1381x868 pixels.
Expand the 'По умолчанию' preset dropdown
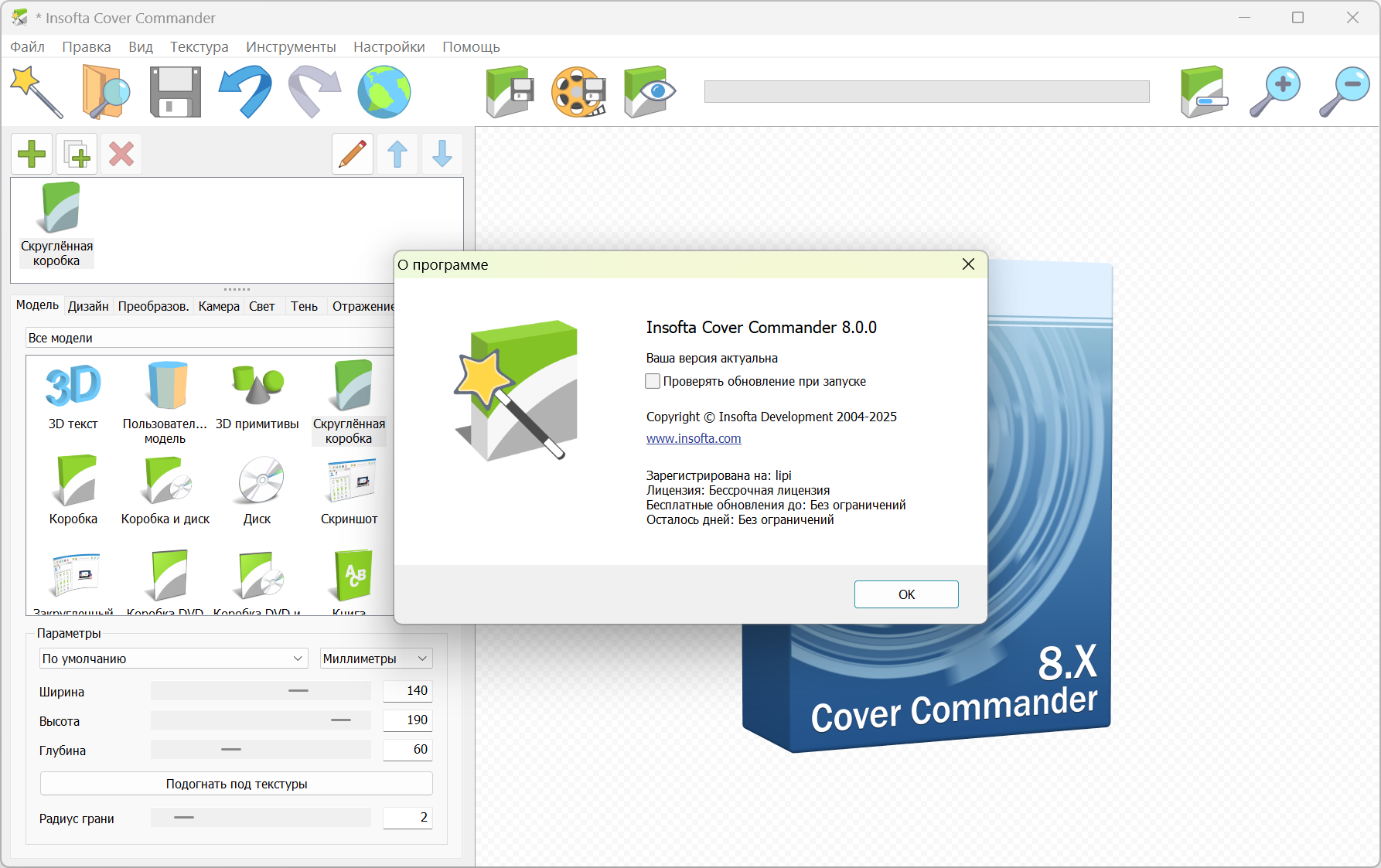173,659
